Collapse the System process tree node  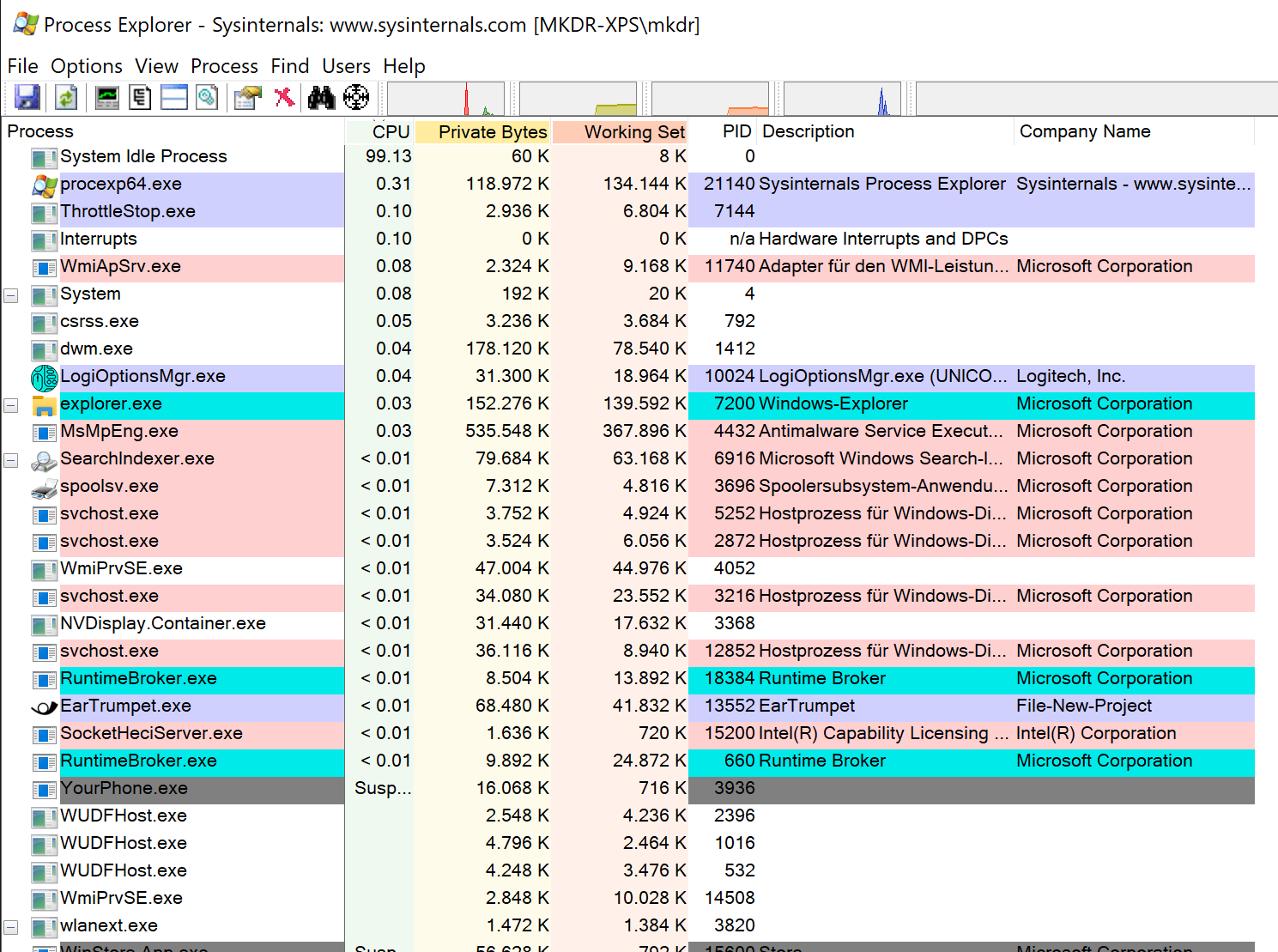[11, 295]
